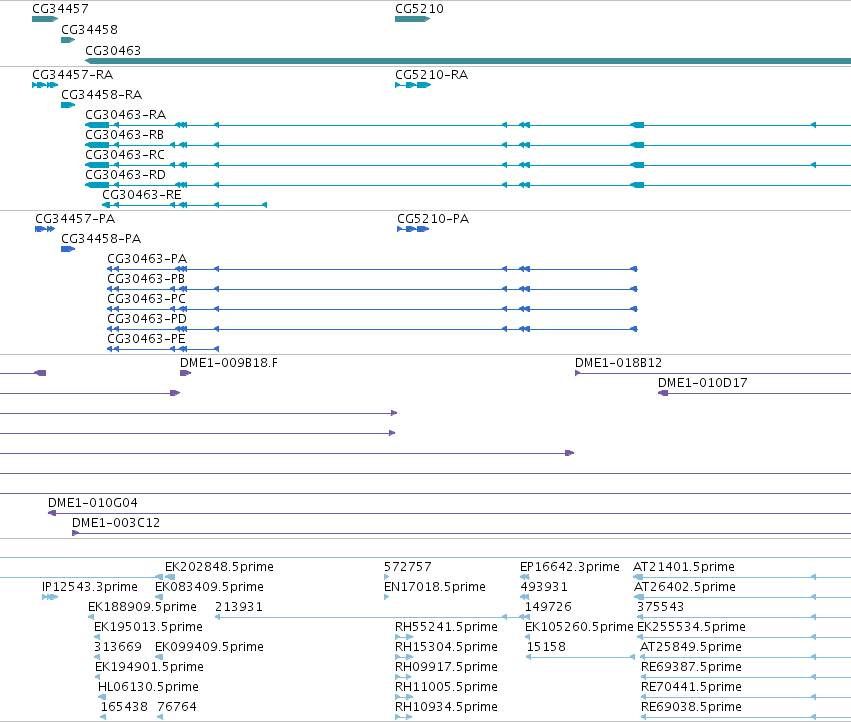This screenshot has width=851, height=722.
Task: Select RE70441.5prime EST label
Action: click(691, 687)
